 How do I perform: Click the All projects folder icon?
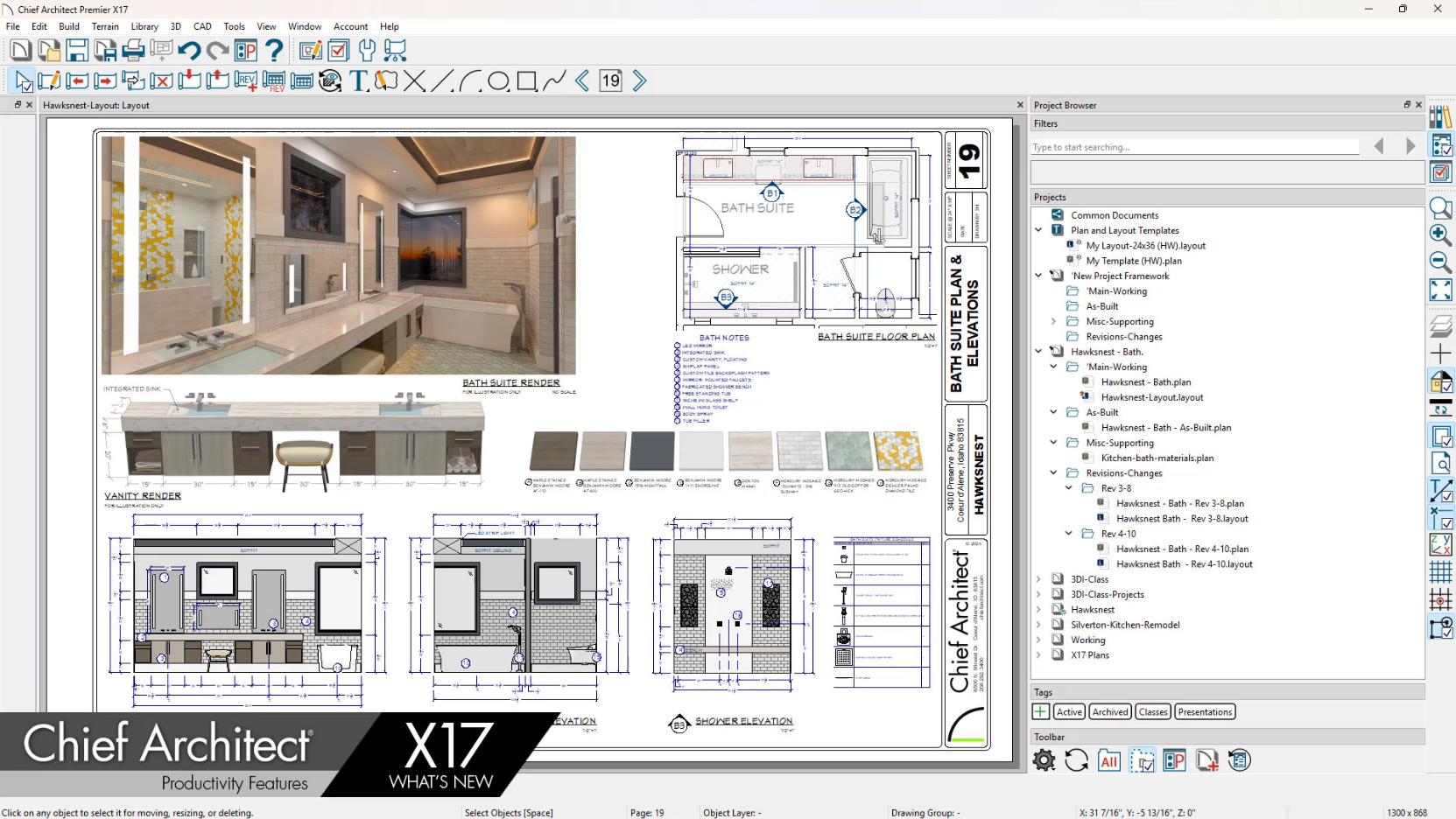pos(1108,760)
